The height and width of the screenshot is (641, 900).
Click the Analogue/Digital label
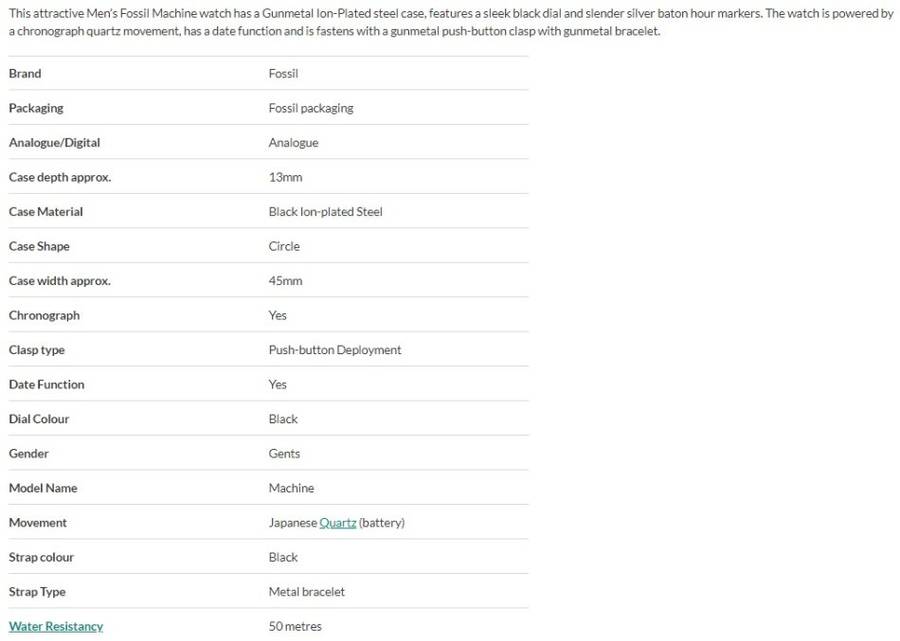tap(54, 143)
